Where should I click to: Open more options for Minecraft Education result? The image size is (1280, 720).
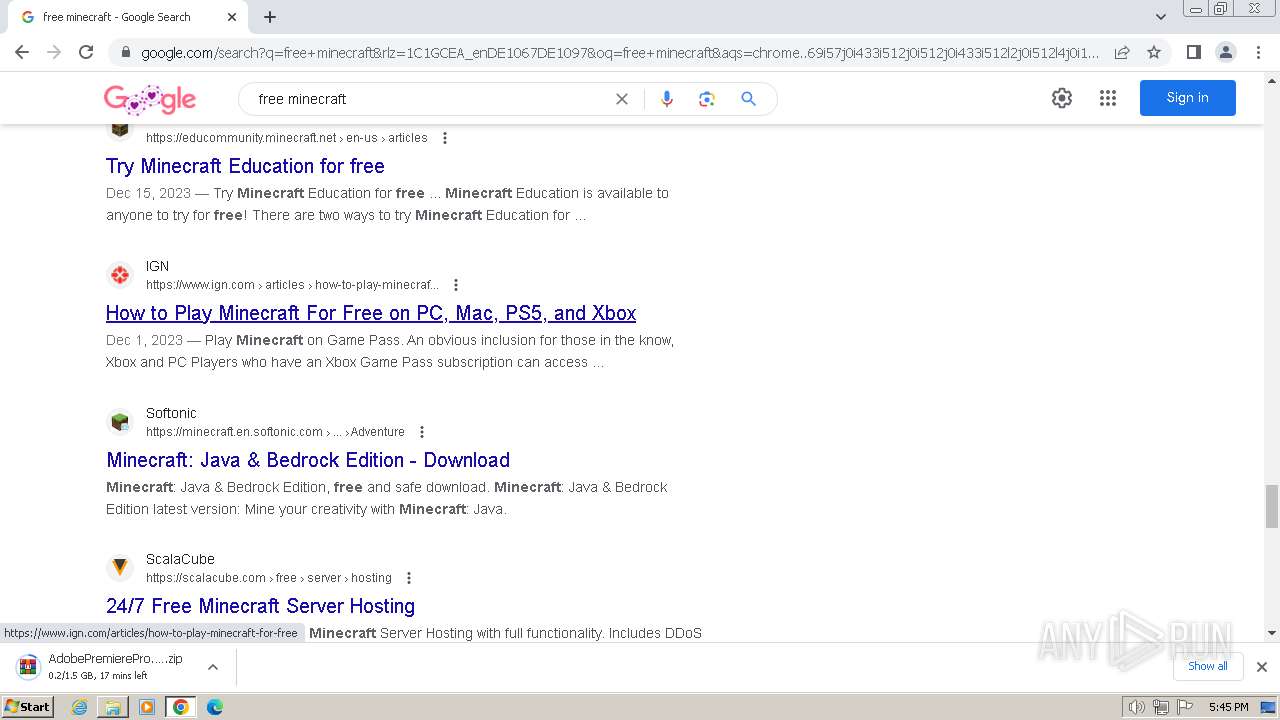445,138
